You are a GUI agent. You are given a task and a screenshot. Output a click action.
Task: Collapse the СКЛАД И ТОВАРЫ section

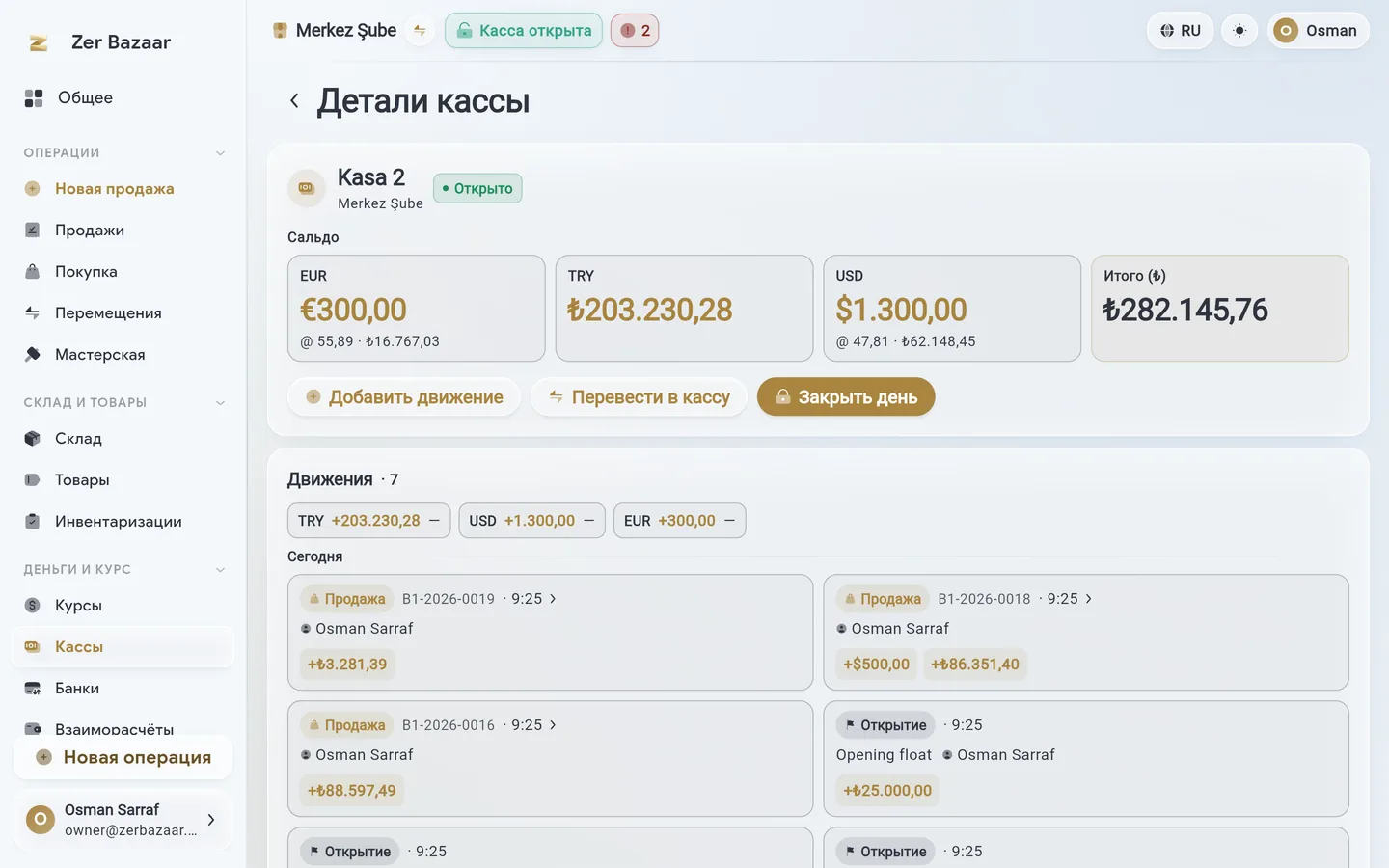tap(220, 403)
